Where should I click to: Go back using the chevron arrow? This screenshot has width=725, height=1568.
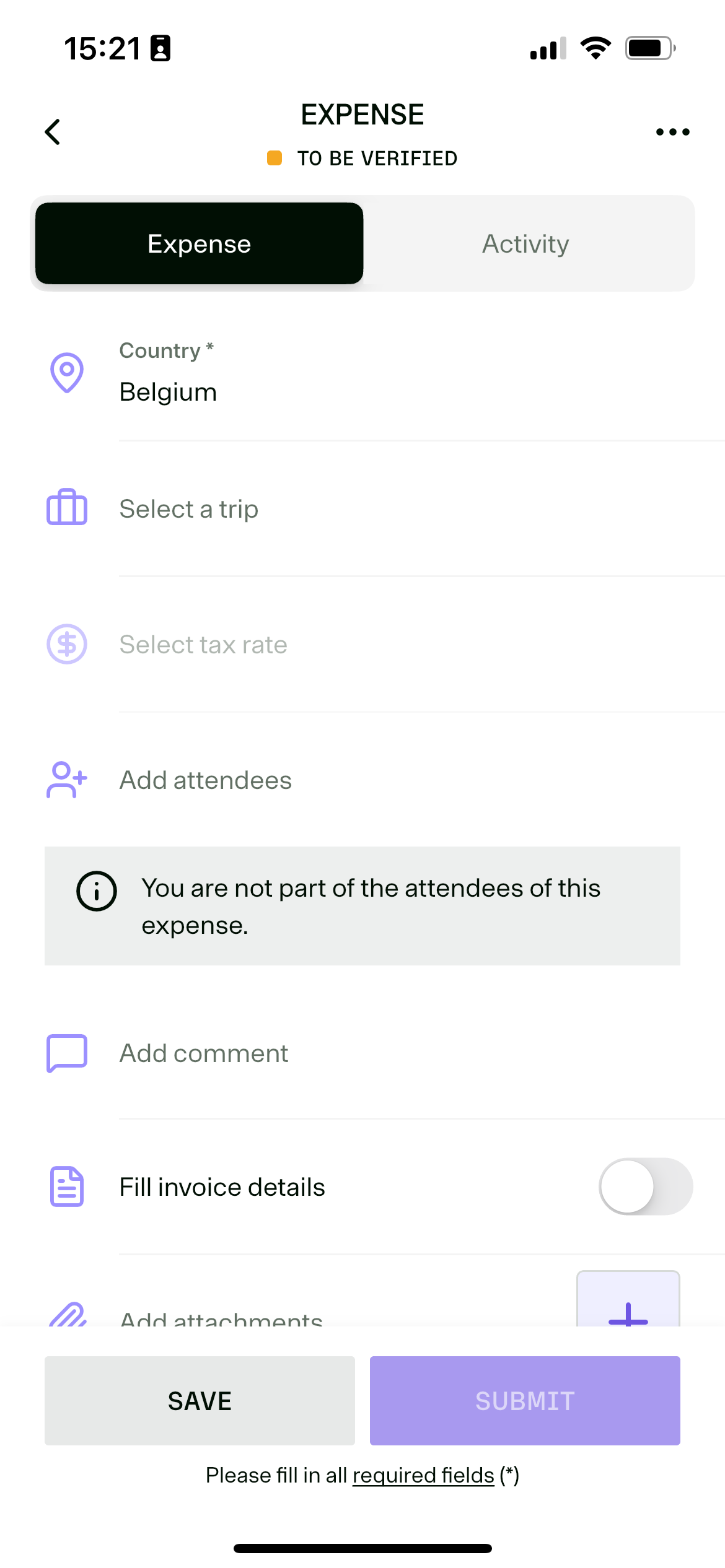point(53,132)
